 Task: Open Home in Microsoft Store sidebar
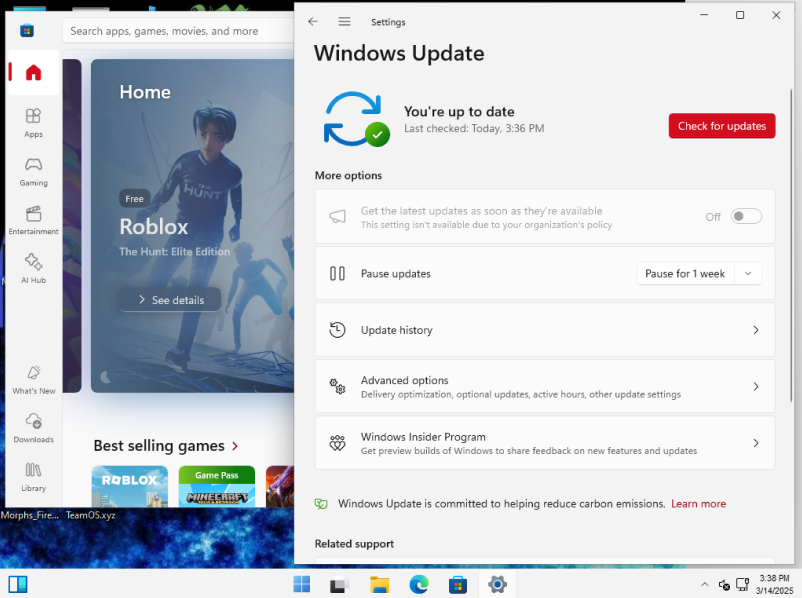33,72
